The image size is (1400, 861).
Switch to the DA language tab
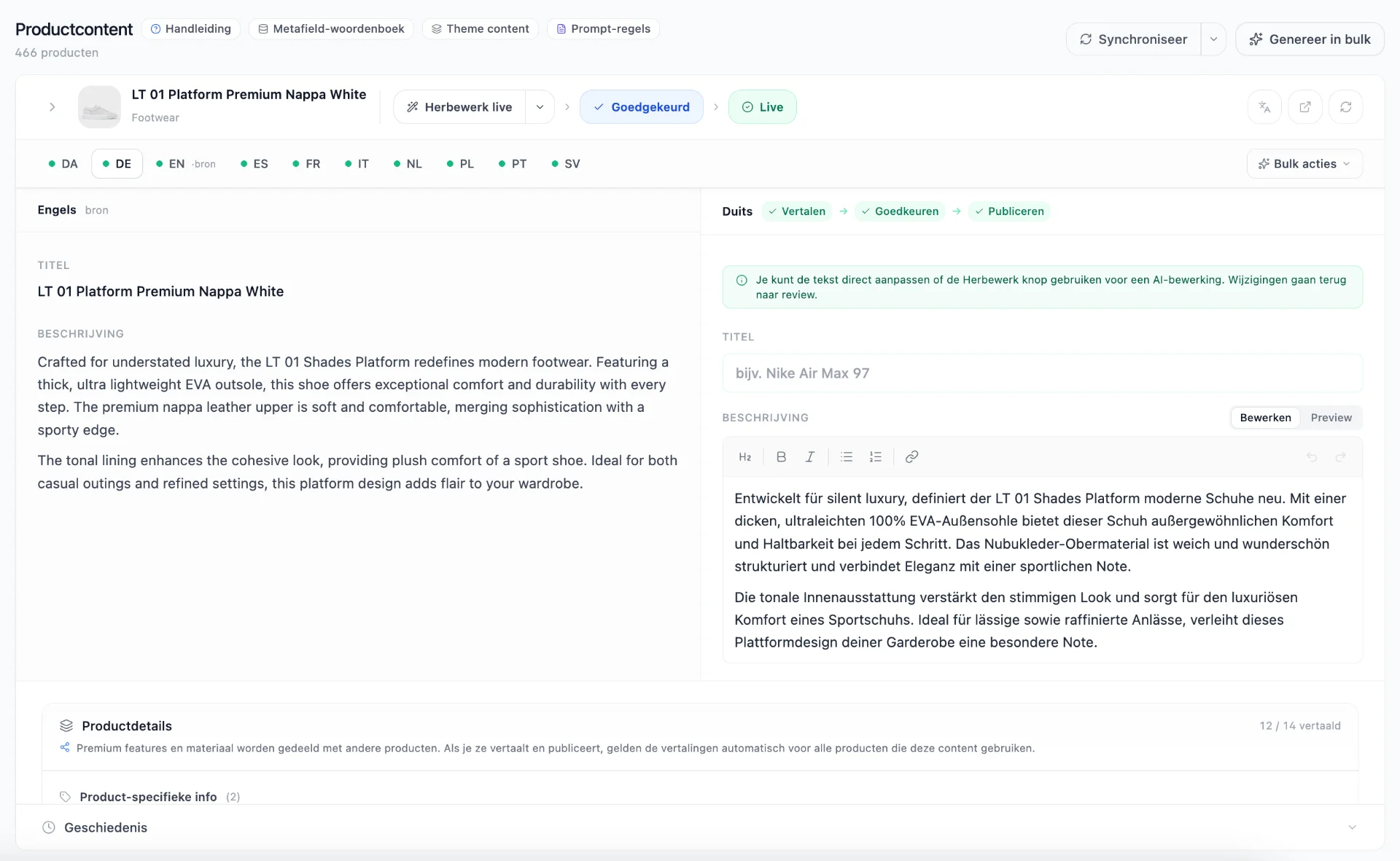(x=63, y=164)
